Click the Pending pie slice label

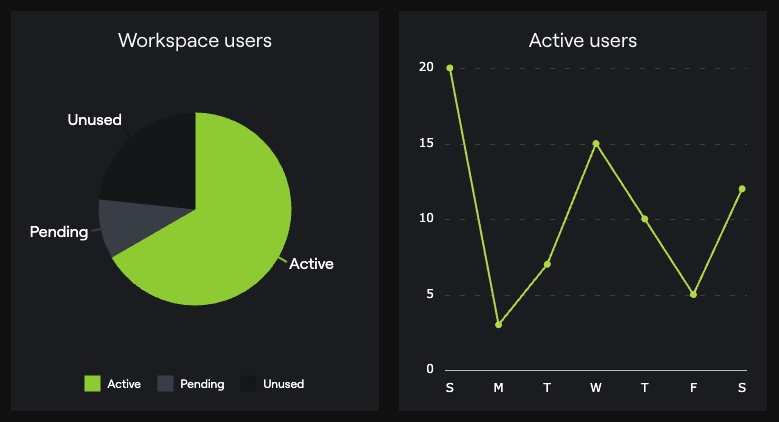[59, 232]
